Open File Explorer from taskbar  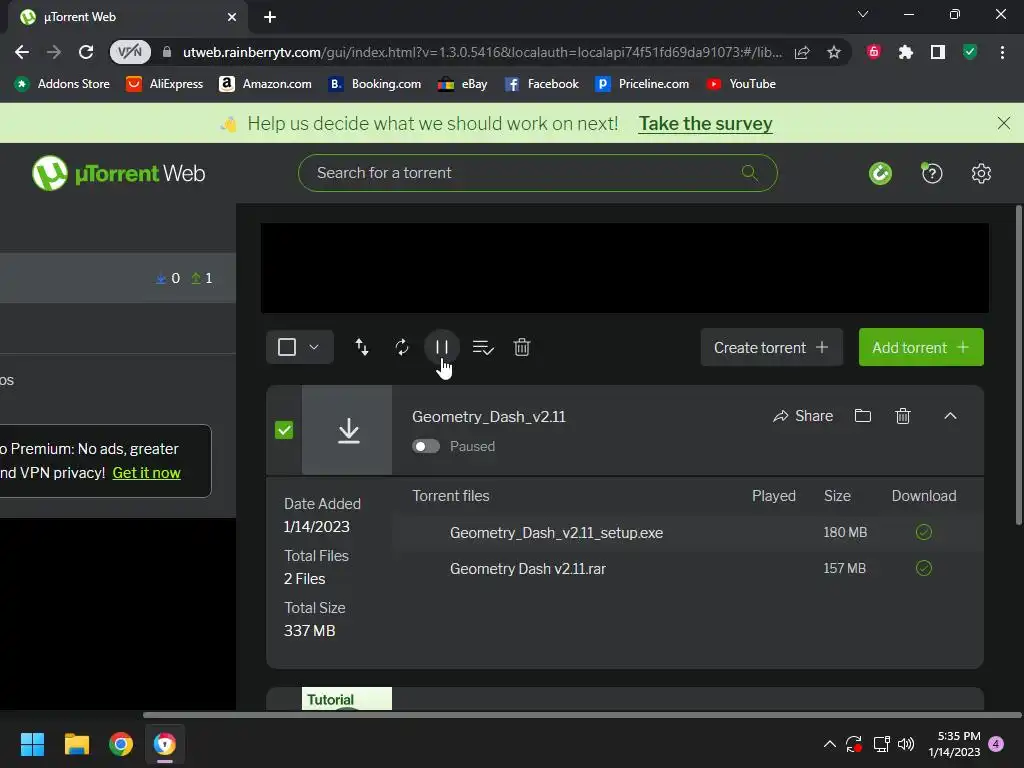(x=76, y=744)
